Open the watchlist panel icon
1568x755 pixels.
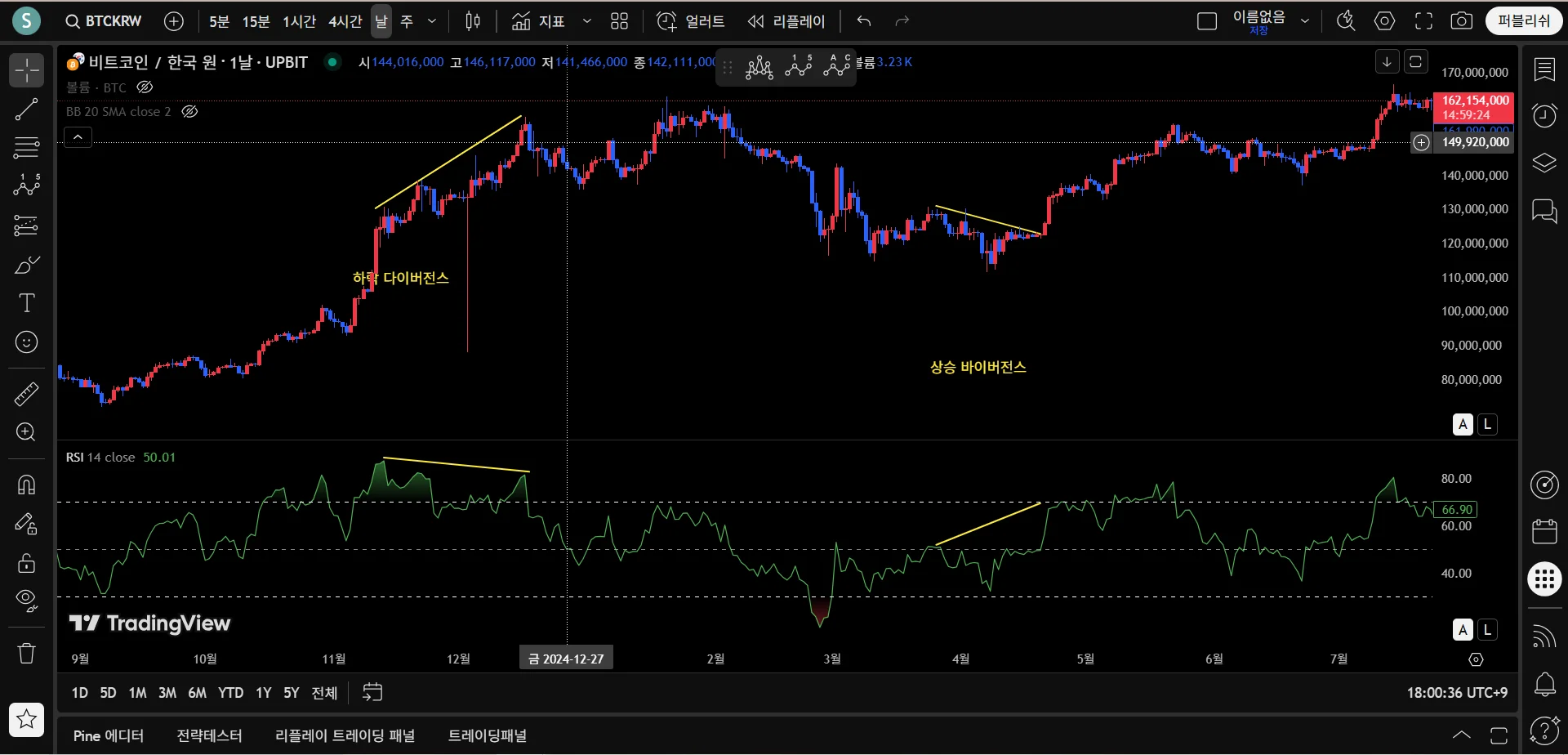(1544, 69)
